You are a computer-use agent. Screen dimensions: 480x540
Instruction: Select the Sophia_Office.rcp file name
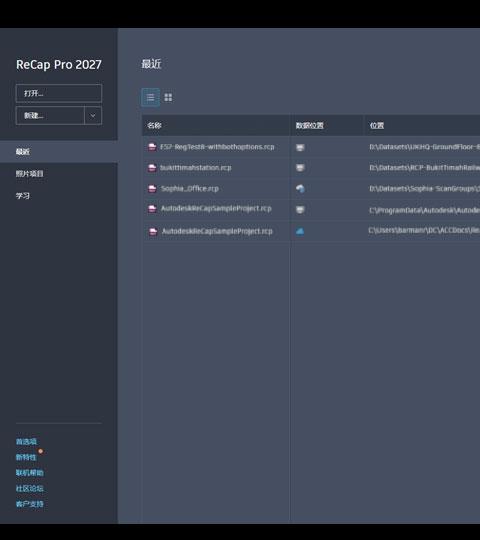pos(190,188)
